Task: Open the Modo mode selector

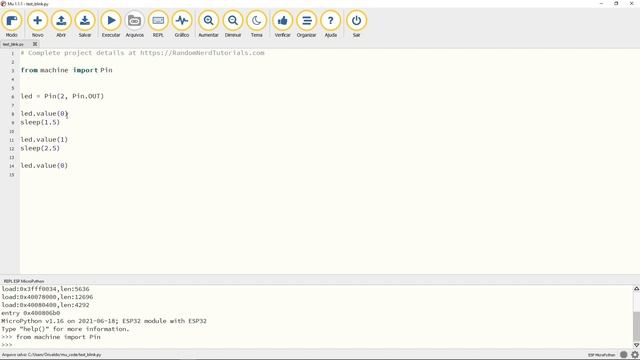Action: point(11,24)
